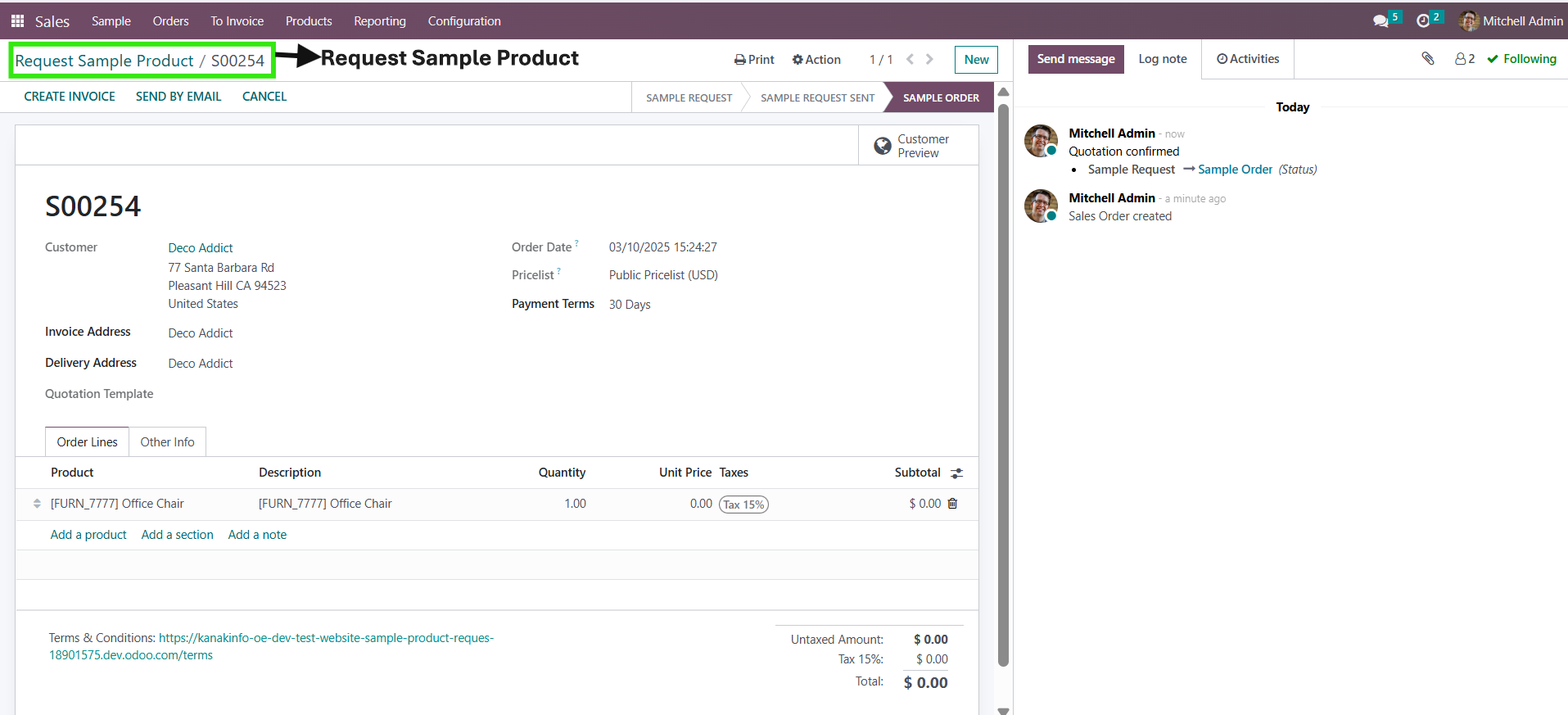
Task: Click the Invoice Address Deco Addict field
Action: (201, 333)
